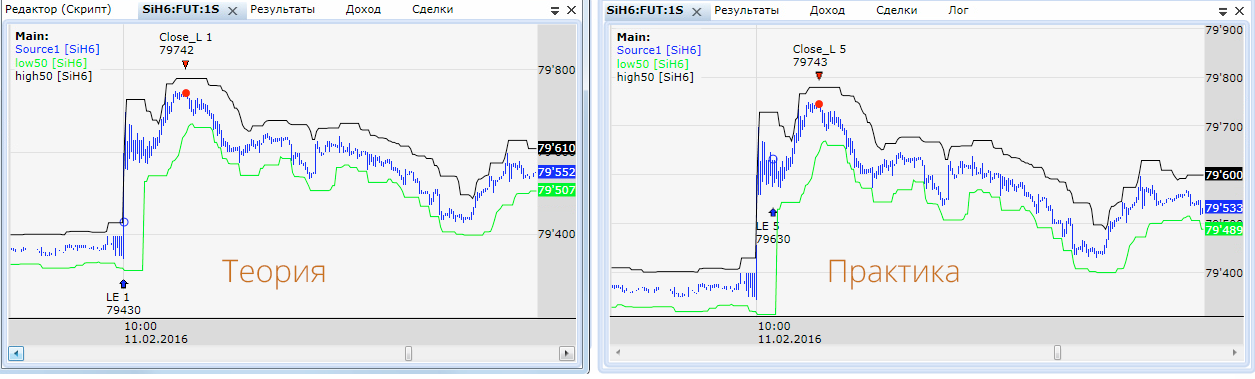Switch to Редактор (Скрипт) tab
Screen dimensions: 1255x379
coord(59,9)
